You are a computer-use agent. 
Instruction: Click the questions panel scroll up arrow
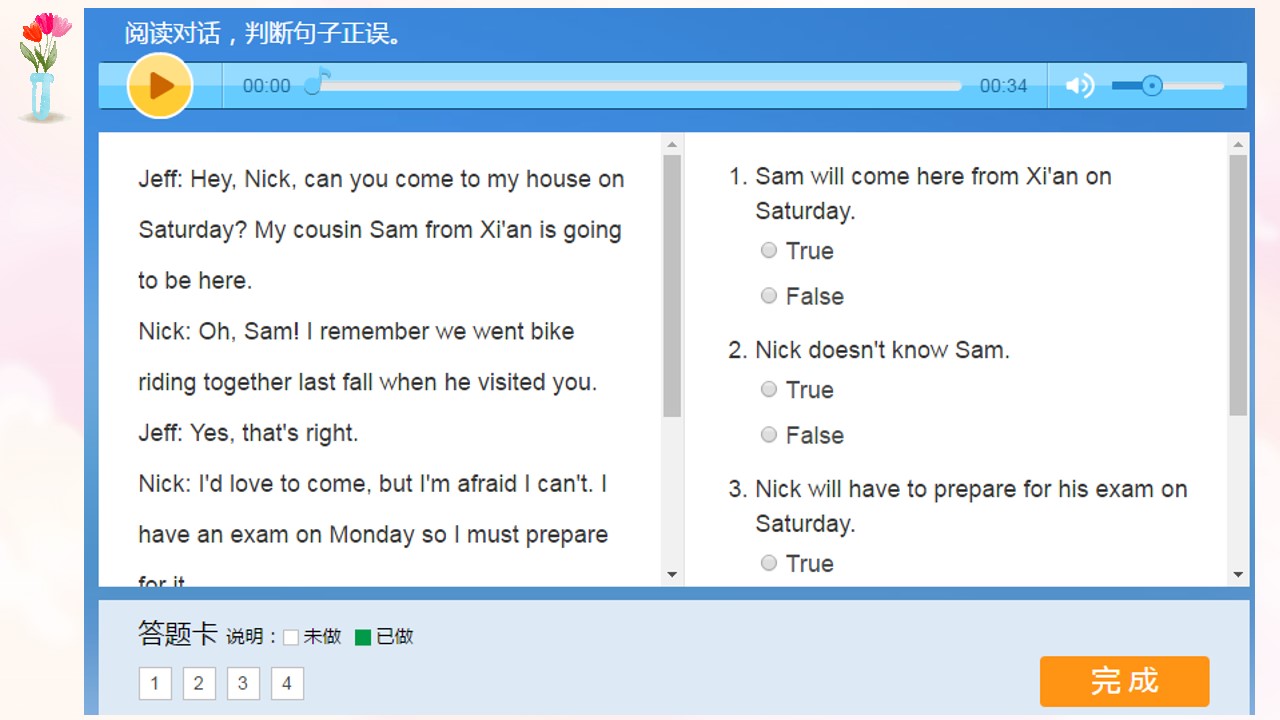pos(1238,145)
